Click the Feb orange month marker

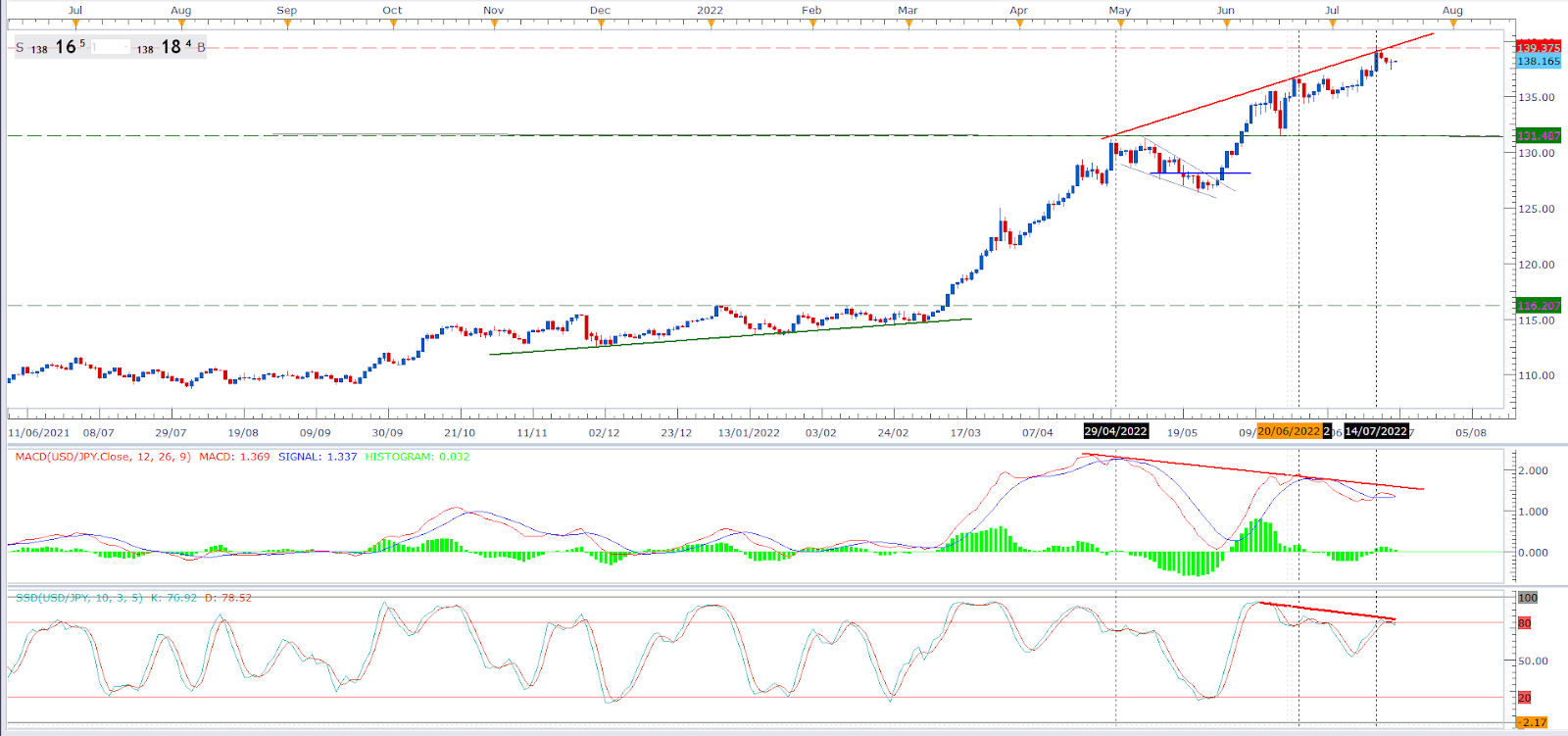tap(812, 24)
